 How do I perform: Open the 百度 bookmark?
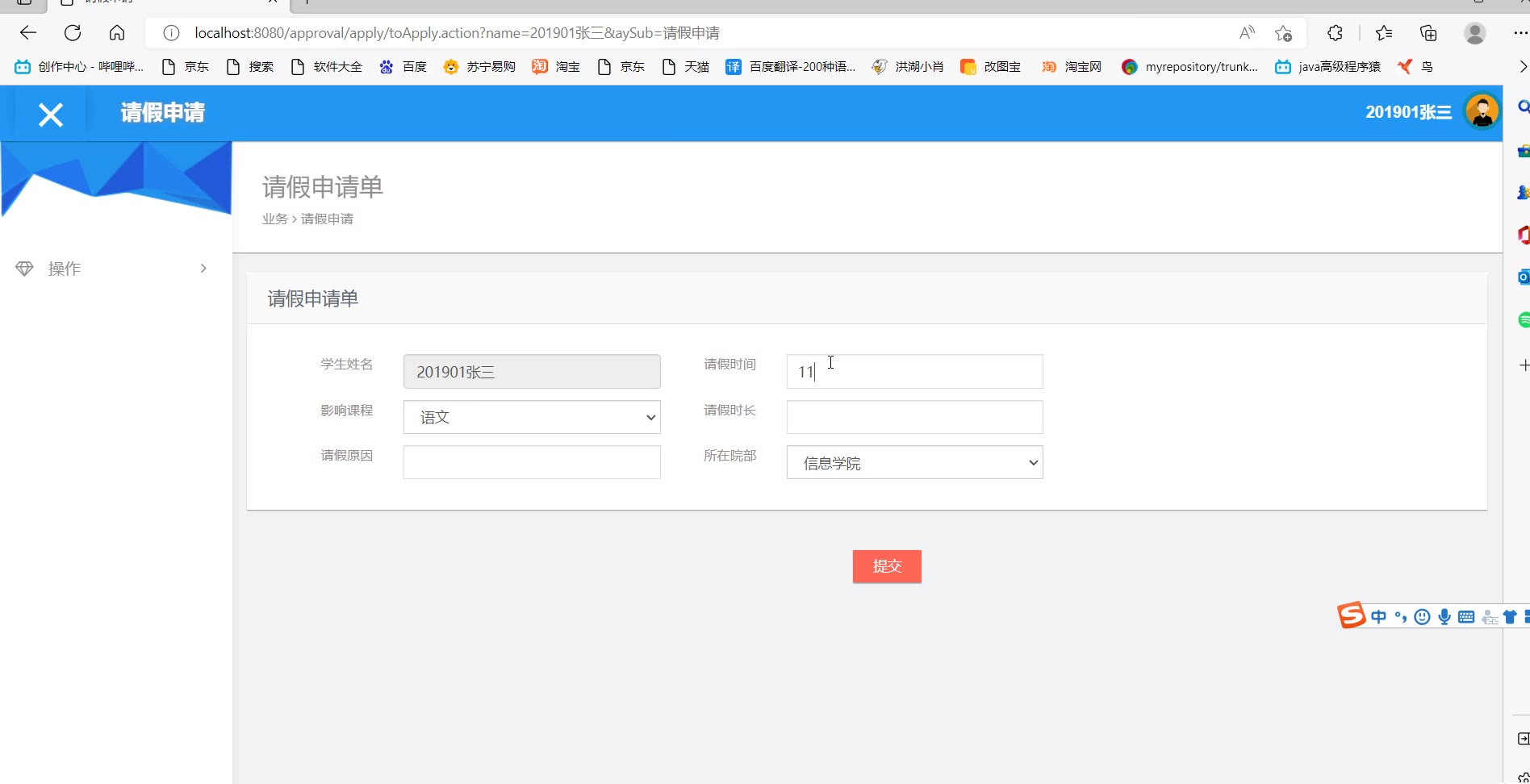click(403, 66)
